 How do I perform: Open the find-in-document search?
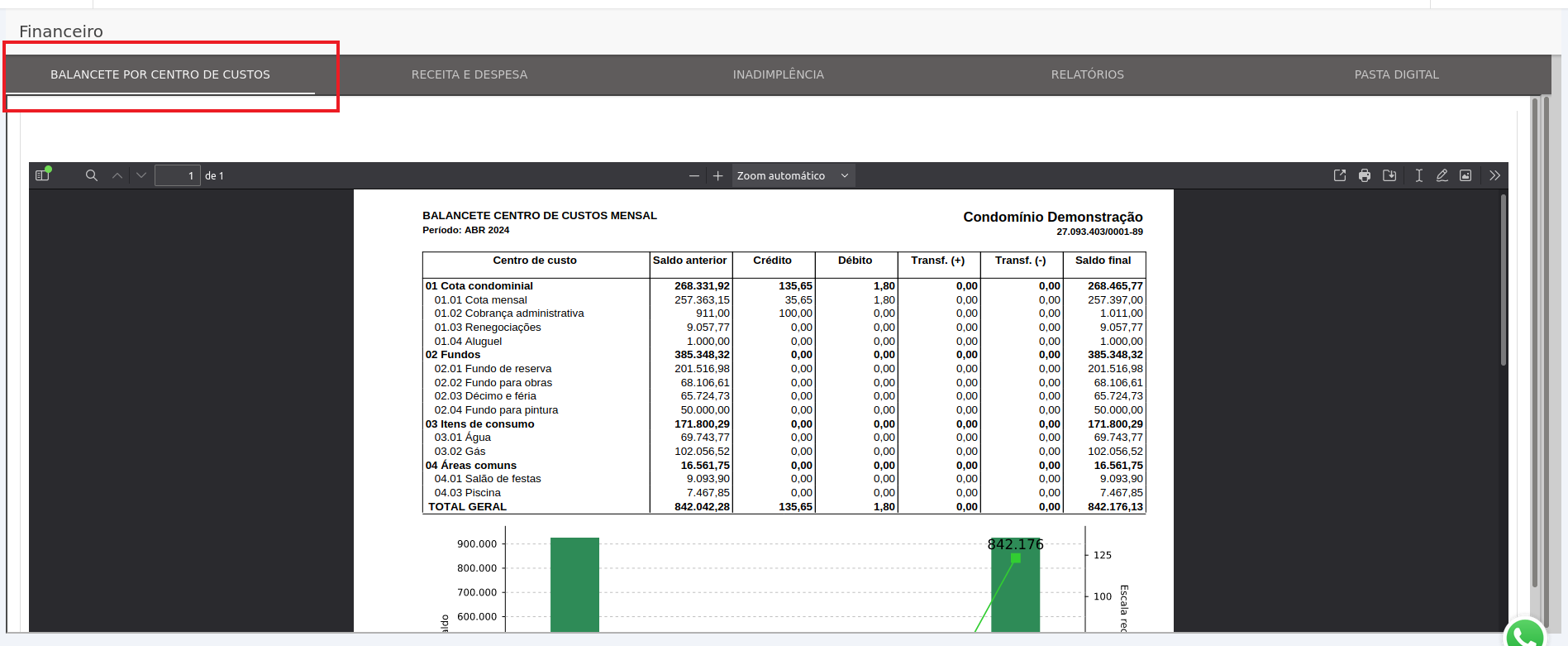click(92, 175)
